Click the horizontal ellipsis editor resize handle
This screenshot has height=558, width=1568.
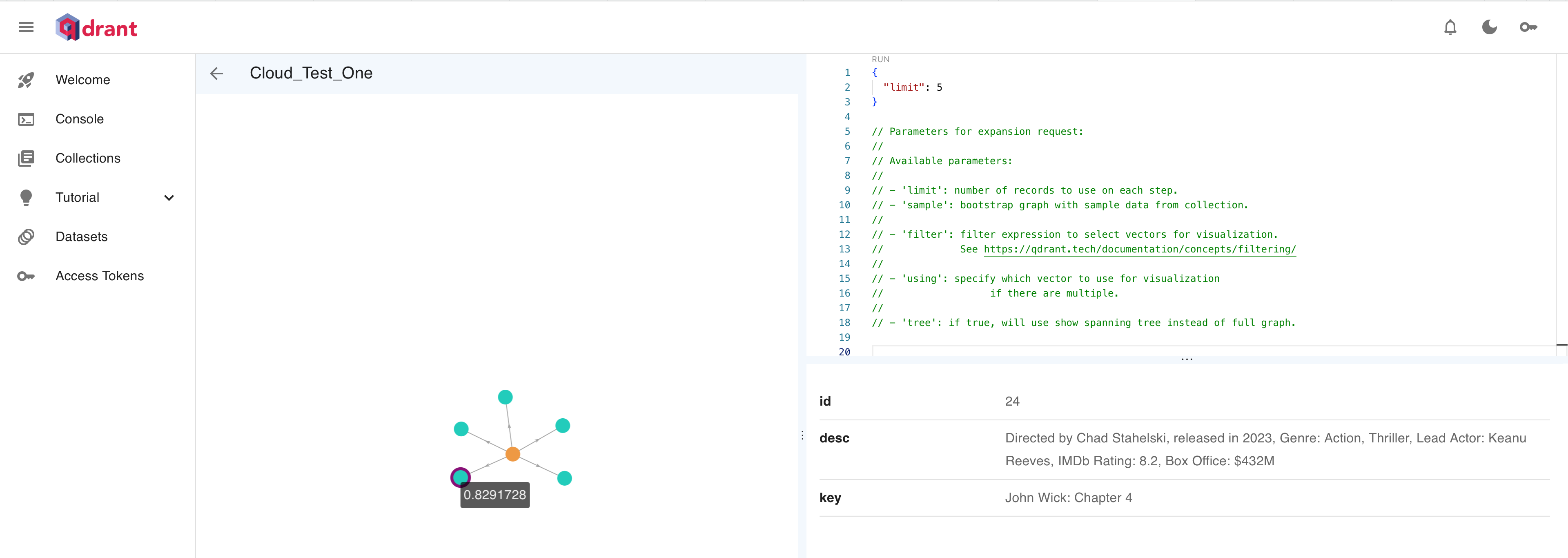coord(1186,359)
